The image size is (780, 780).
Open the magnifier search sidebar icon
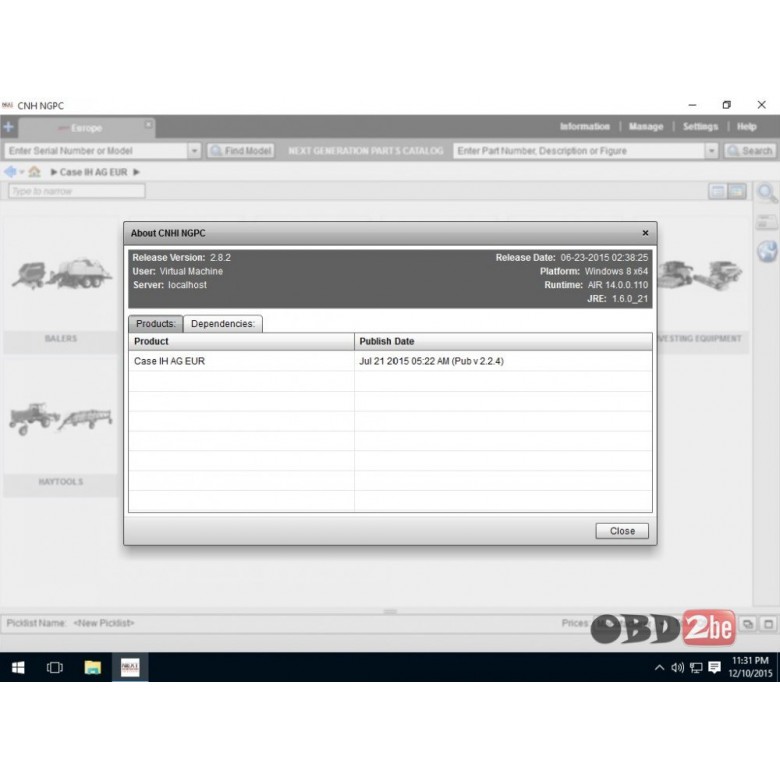coord(767,193)
